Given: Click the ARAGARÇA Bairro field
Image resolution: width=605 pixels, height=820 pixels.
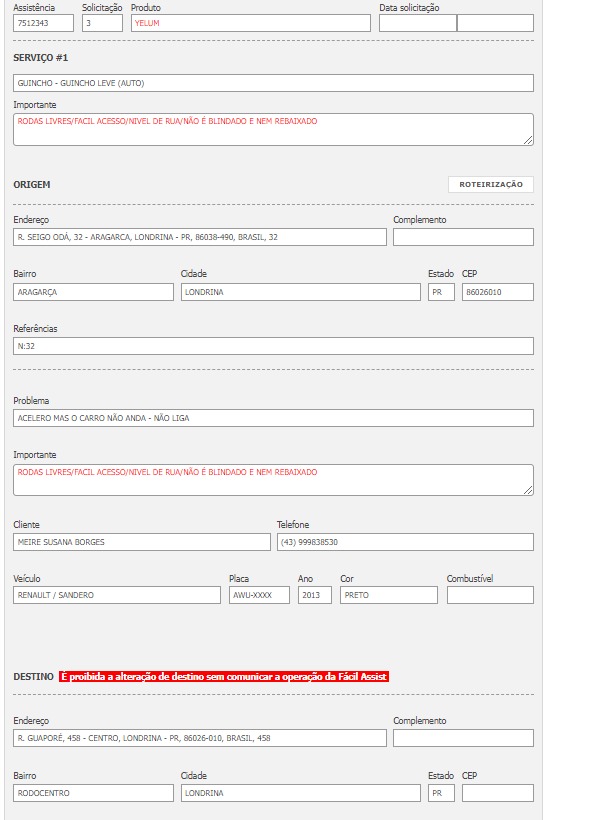Looking at the screenshot, I should (x=93, y=292).
